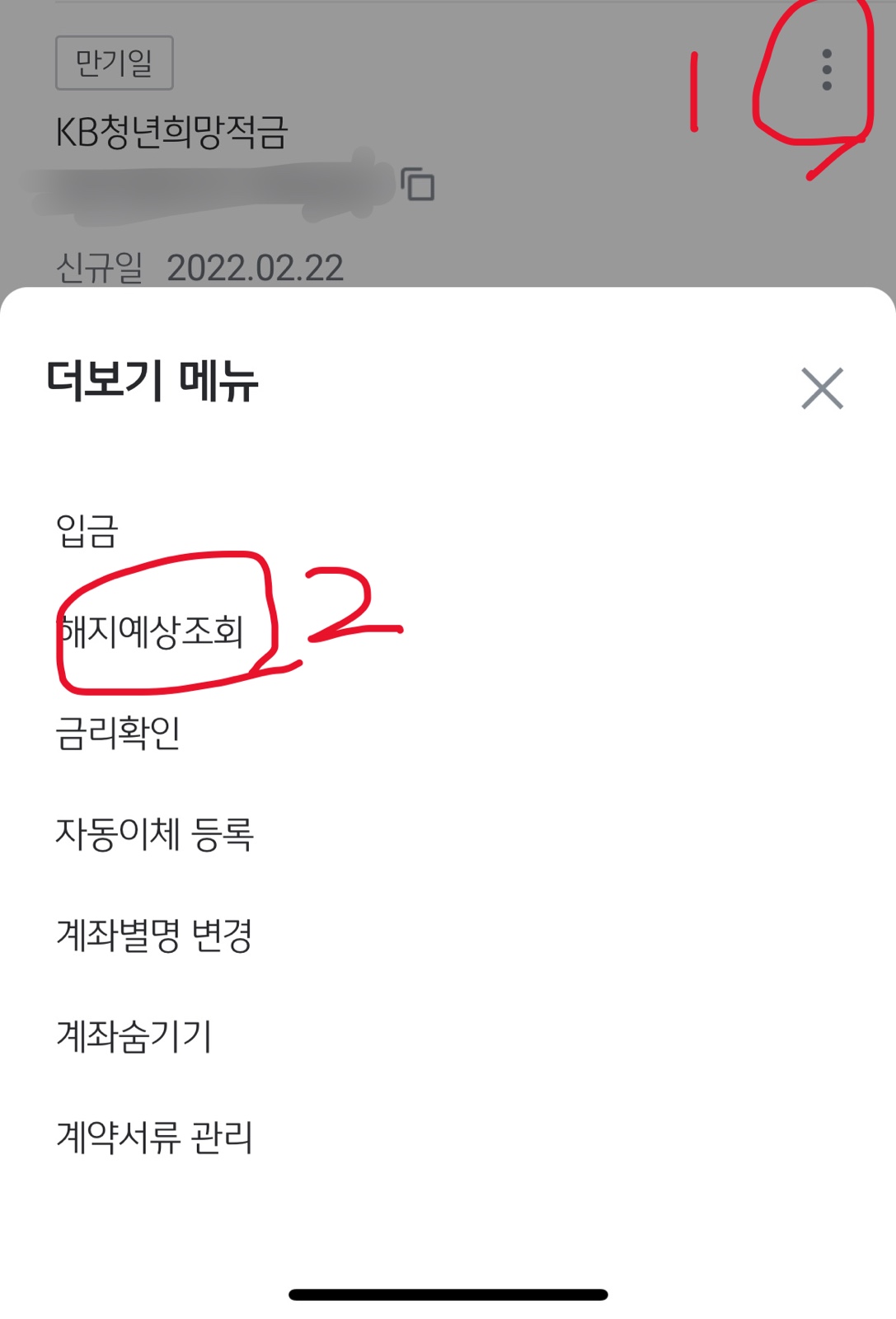Tap the home indicator bar

pyautogui.click(x=448, y=1295)
